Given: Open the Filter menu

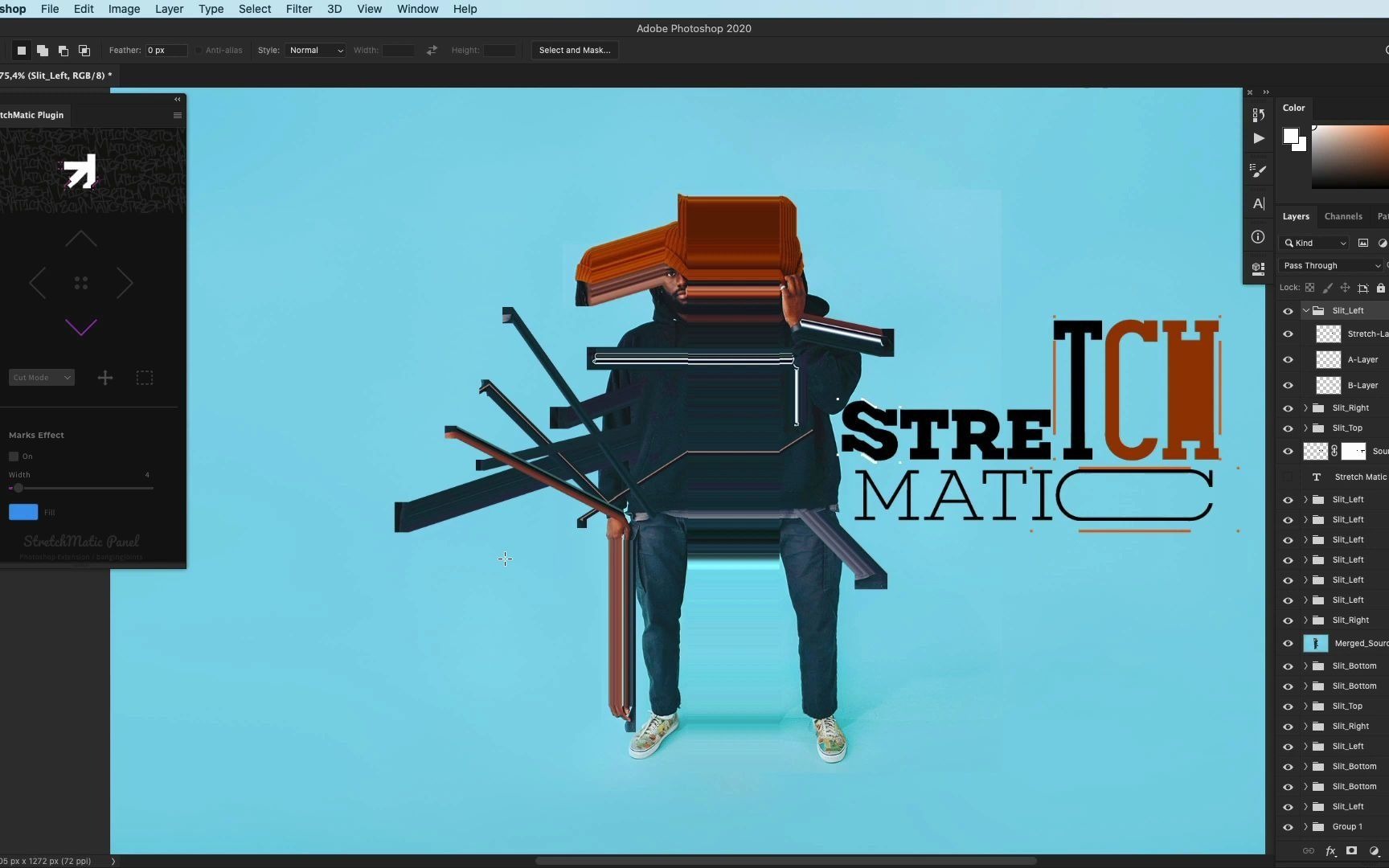Looking at the screenshot, I should point(298,9).
